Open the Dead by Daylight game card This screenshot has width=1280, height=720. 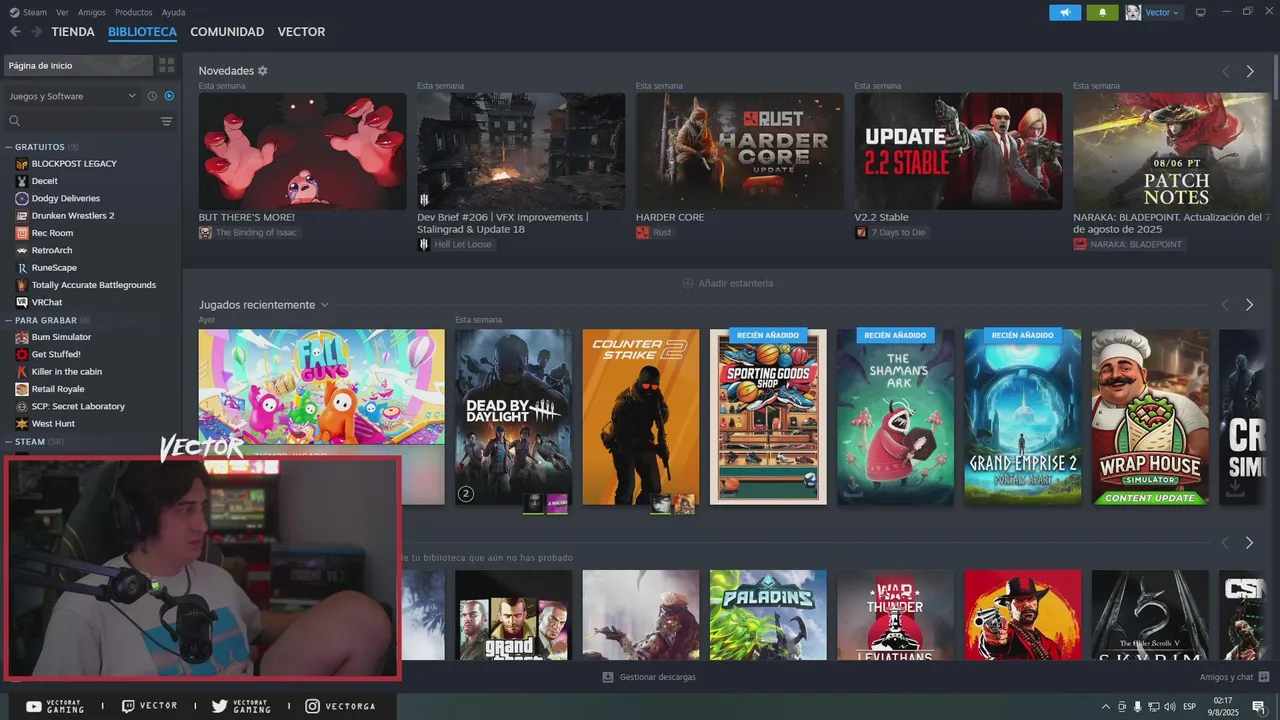[x=513, y=417]
